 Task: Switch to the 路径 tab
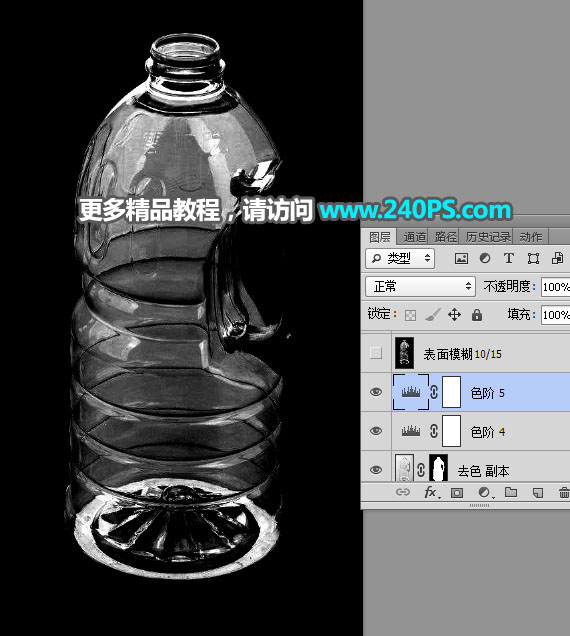[445, 237]
